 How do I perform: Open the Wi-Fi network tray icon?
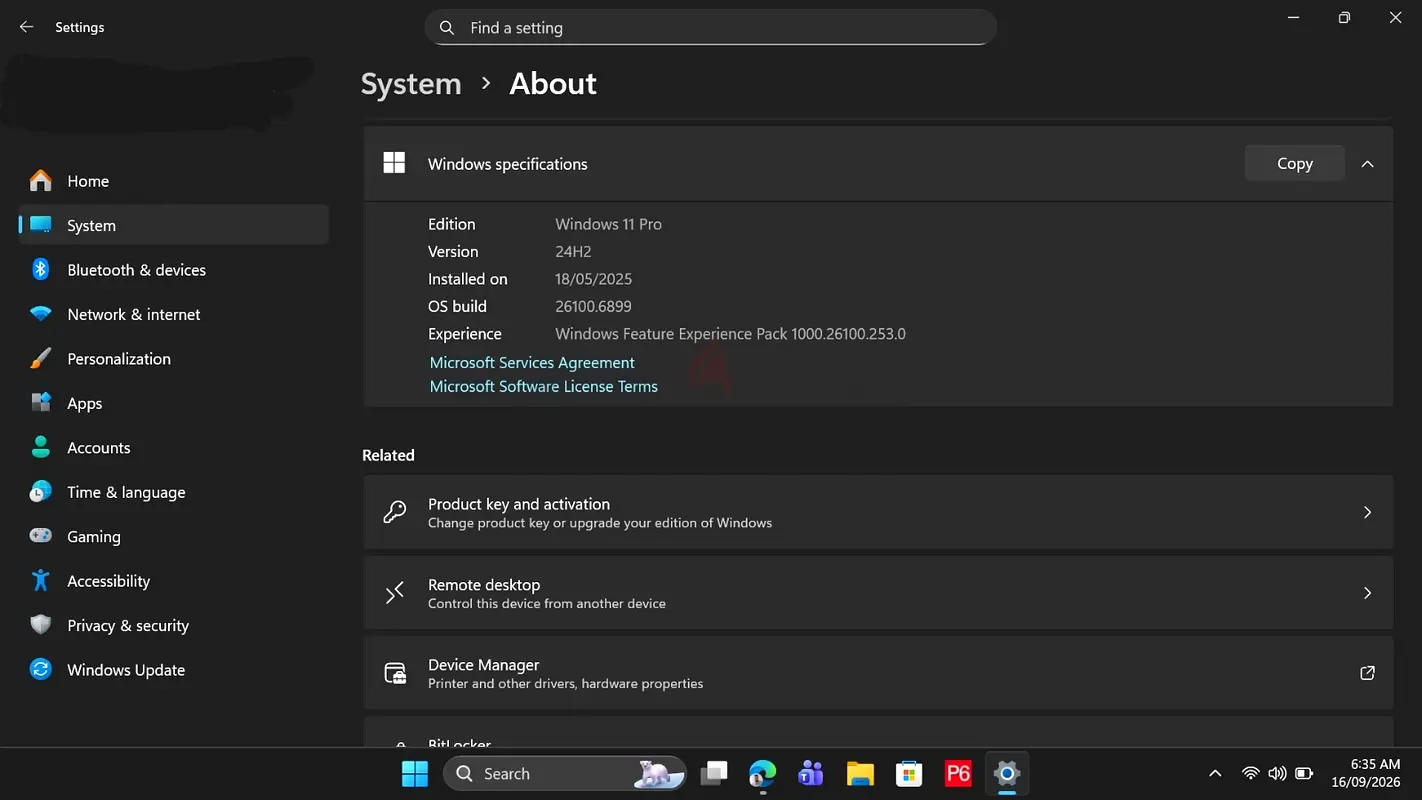click(x=1250, y=774)
